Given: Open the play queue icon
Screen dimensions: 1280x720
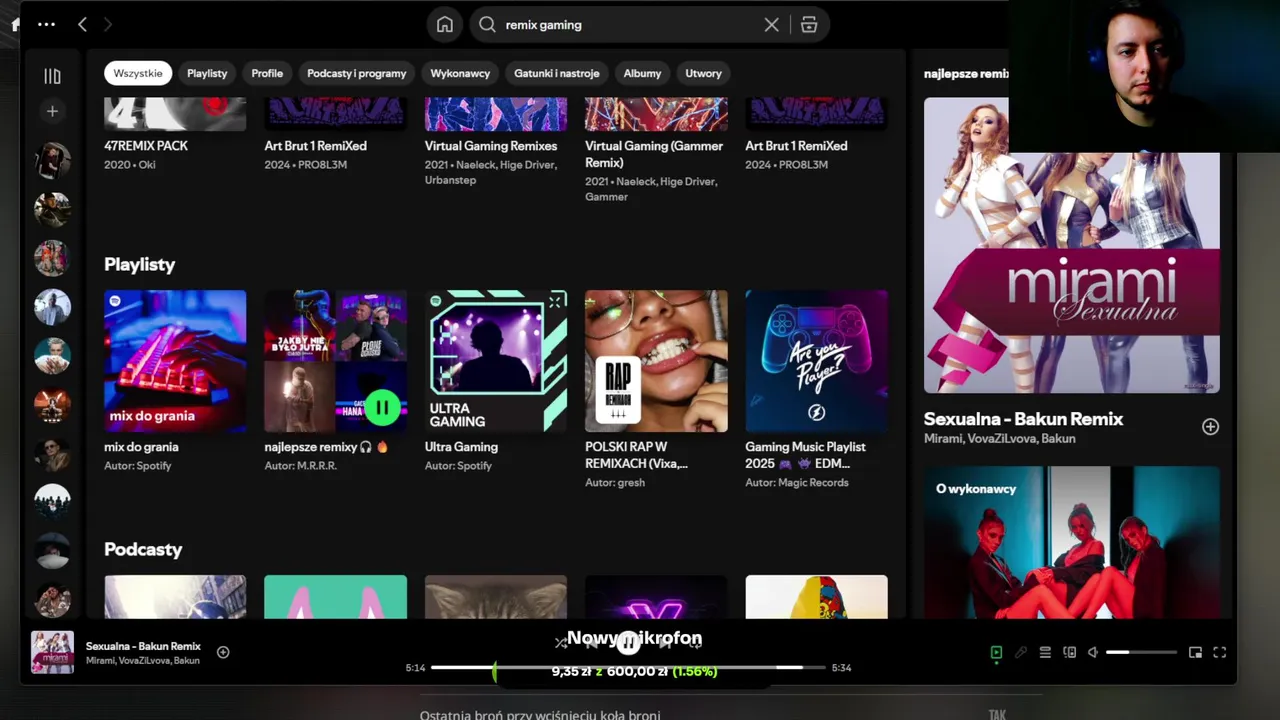Looking at the screenshot, I should (x=1045, y=652).
